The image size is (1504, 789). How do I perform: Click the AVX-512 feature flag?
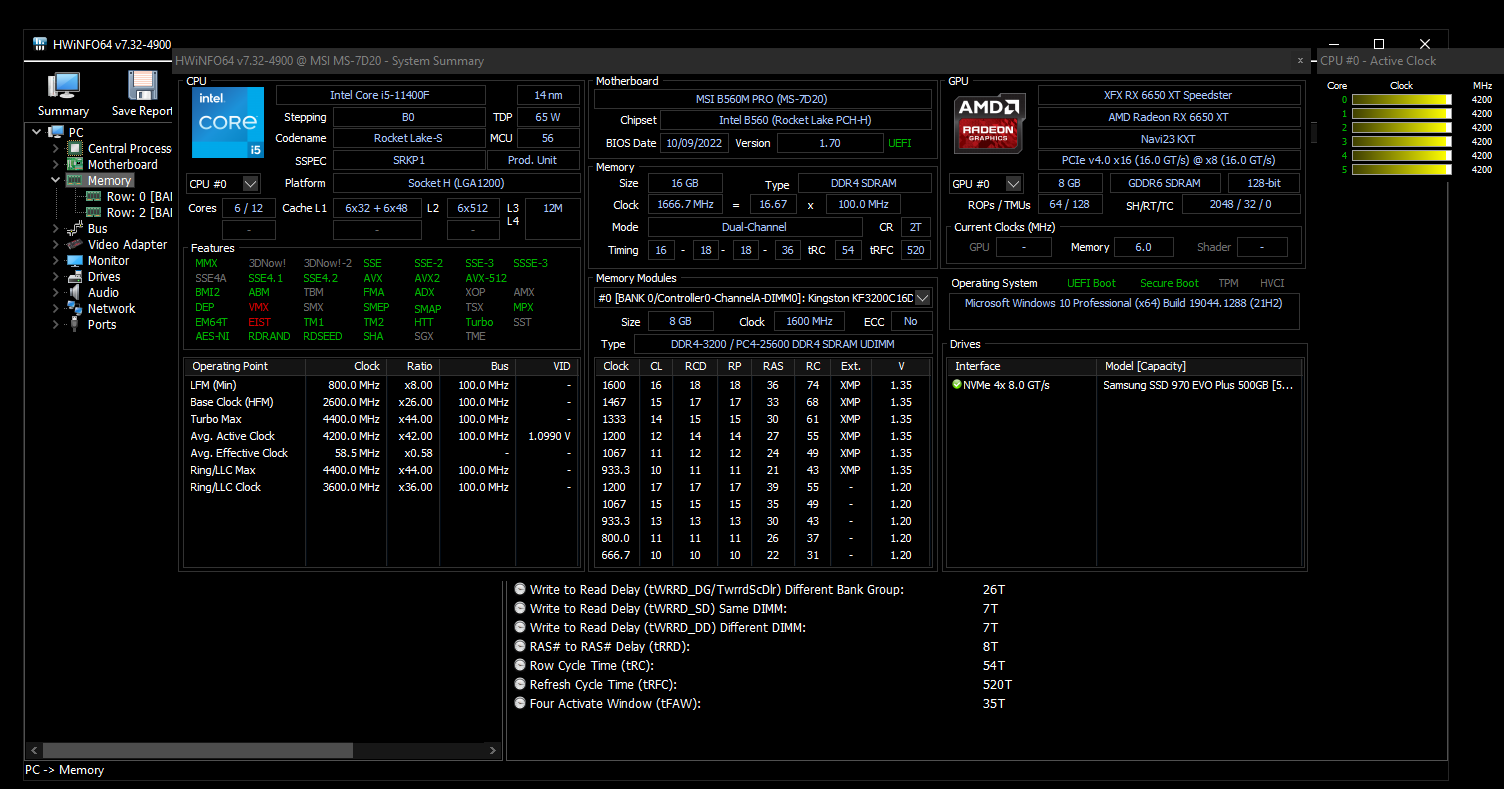(486, 278)
